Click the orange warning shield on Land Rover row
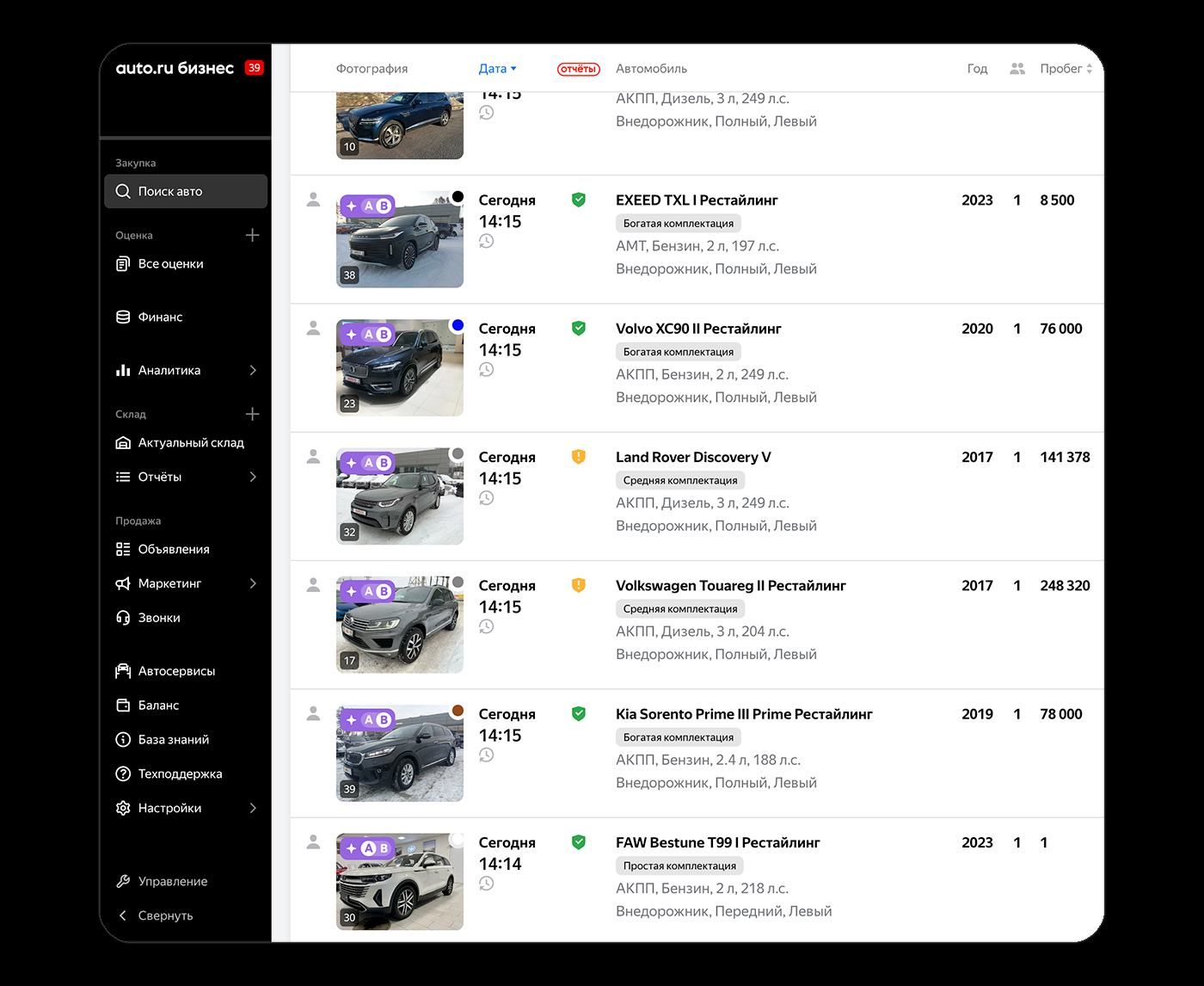Viewport: 1204px width, 986px height. (579, 457)
